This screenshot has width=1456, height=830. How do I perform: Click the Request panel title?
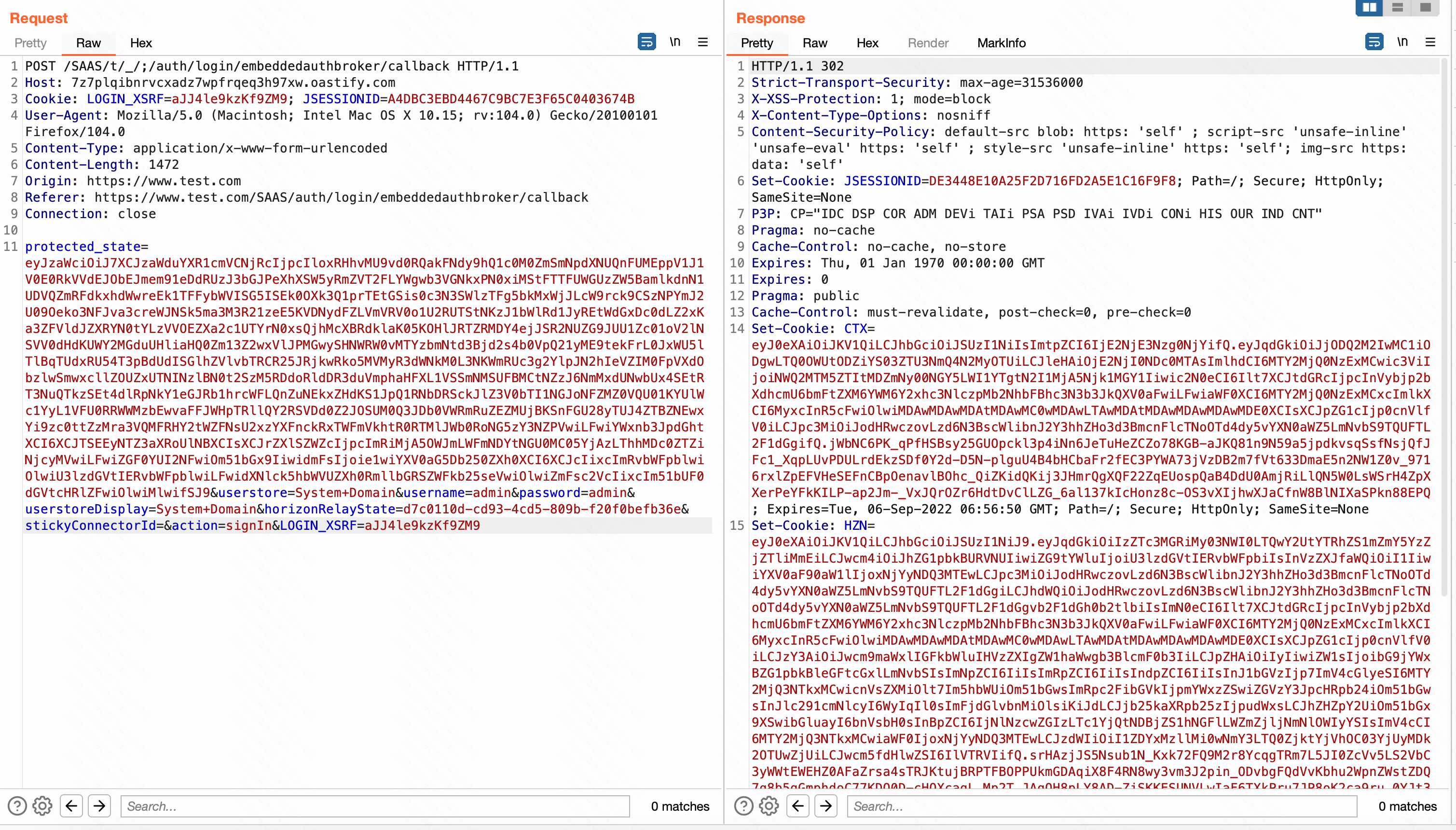pos(39,18)
